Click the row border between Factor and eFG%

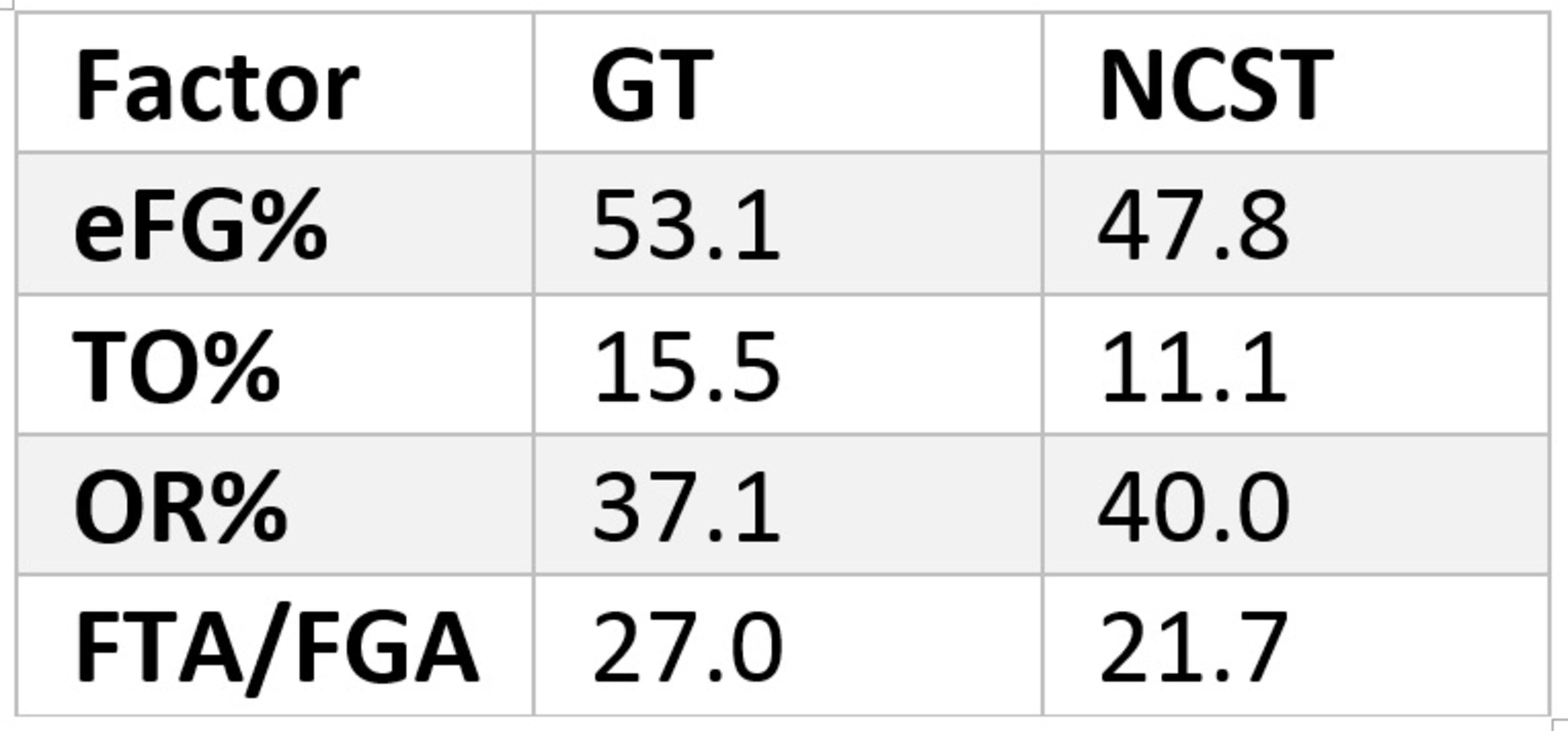click(x=274, y=152)
